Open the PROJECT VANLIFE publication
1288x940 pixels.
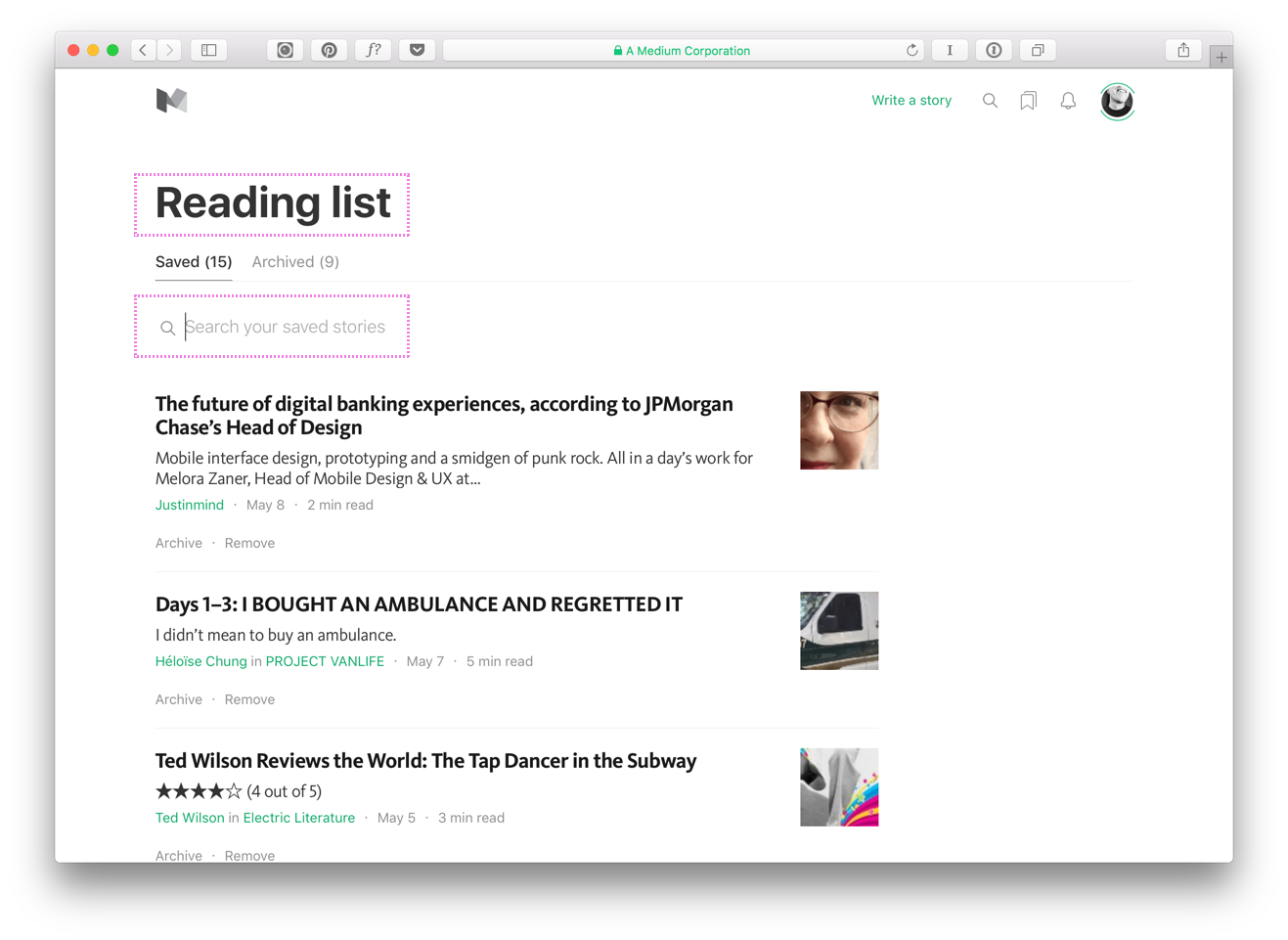325,661
